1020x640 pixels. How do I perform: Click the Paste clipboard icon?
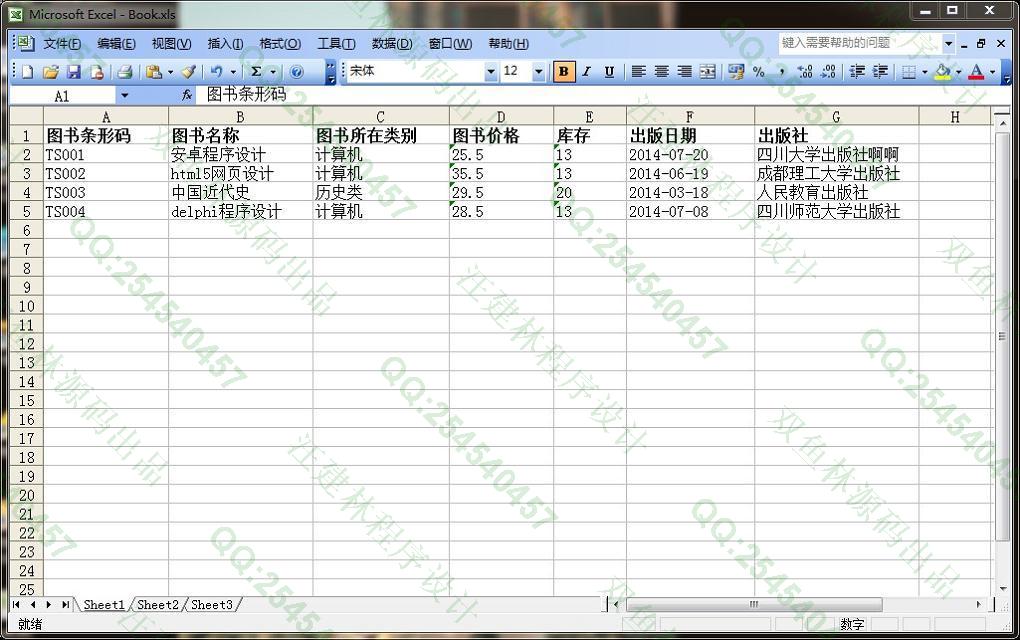(154, 72)
